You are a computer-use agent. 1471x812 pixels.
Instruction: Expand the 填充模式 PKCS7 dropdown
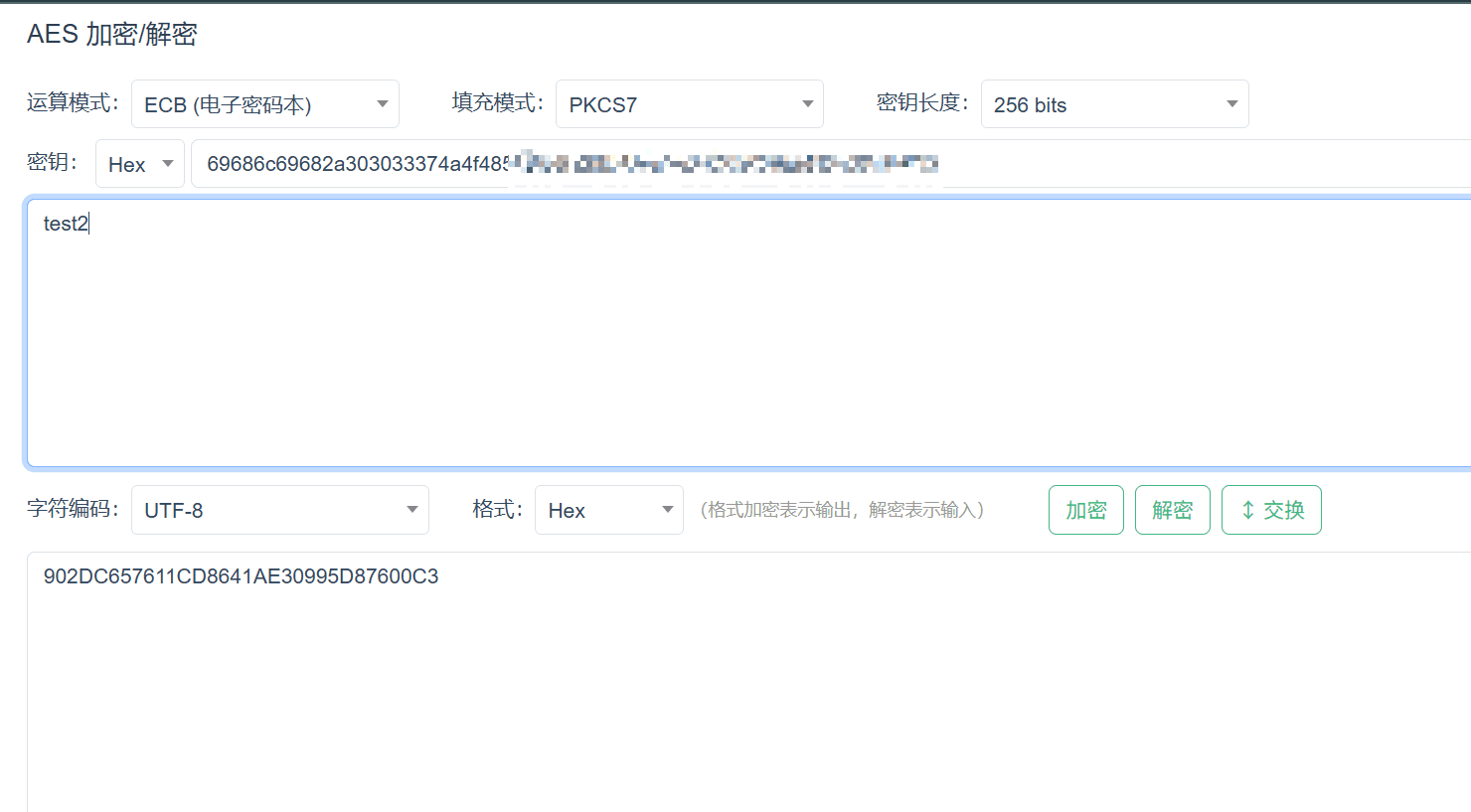click(x=689, y=104)
